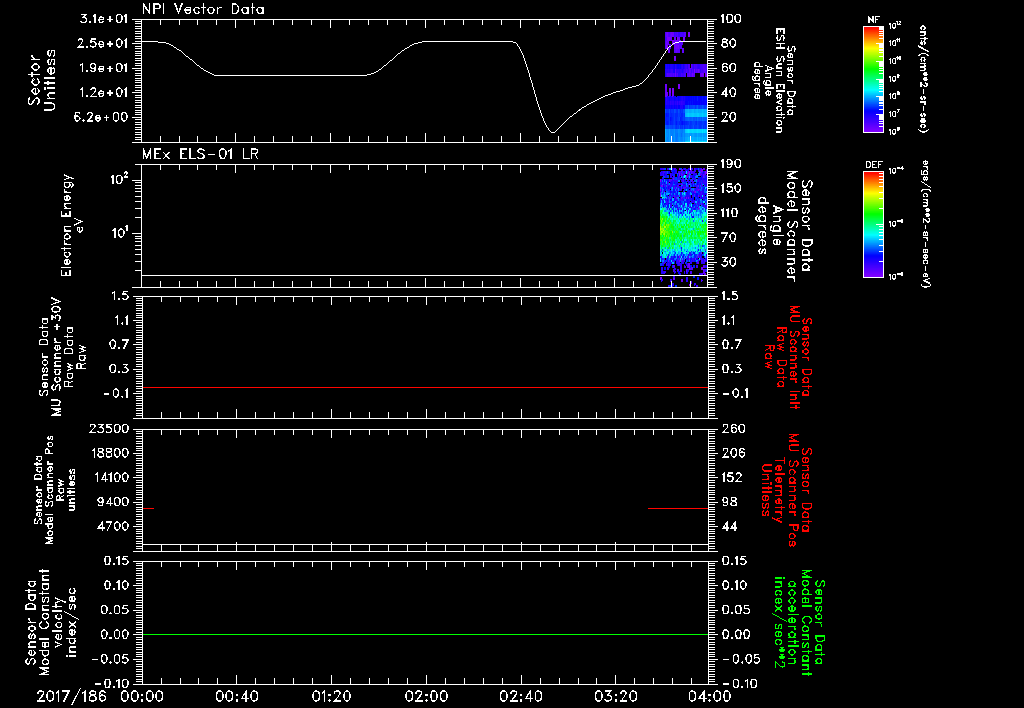Select the "NPI Vector Data" panel title
1024x708 pixels.
(x=203, y=9)
